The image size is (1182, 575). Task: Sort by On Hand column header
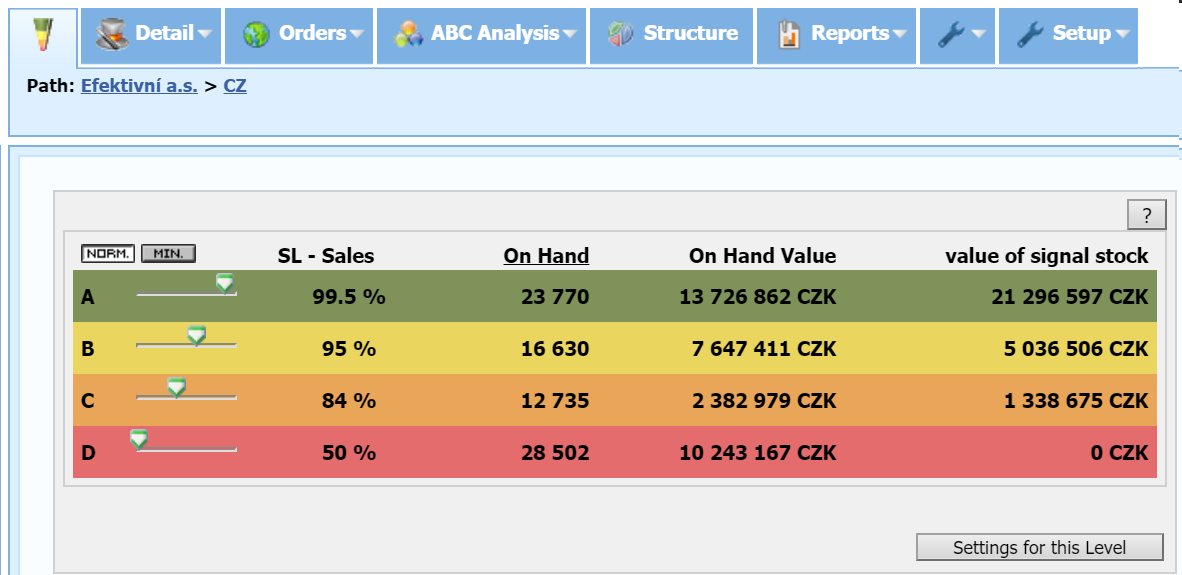coord(546,256)
